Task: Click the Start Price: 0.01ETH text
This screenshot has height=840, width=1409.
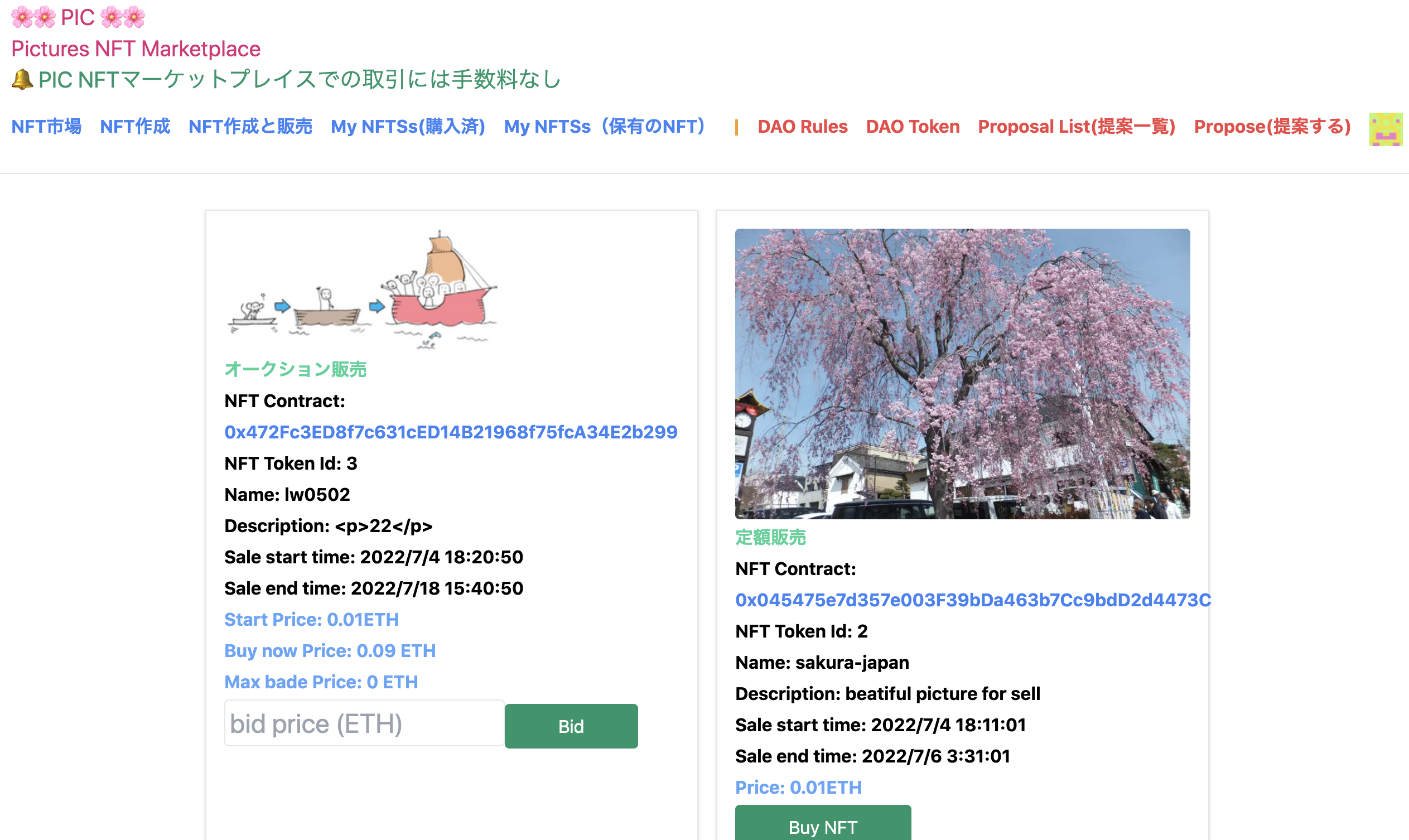Action: pos(311,619)
